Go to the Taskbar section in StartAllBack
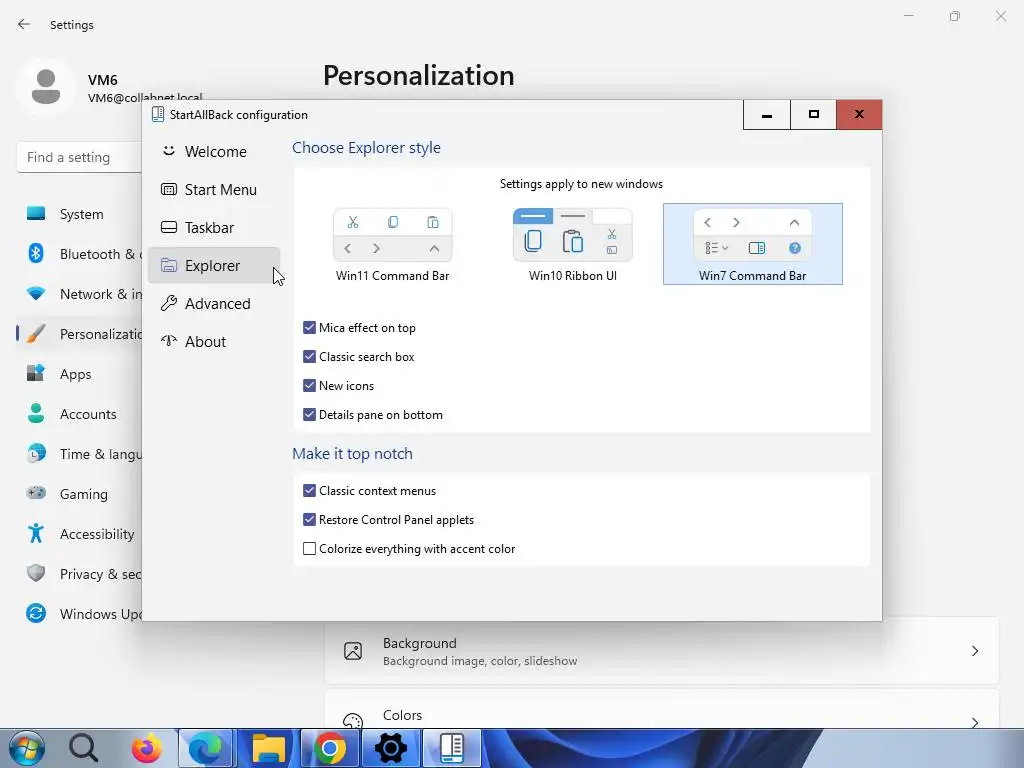Viewport: 1024px width, 768px height. [x=214, y=227]
